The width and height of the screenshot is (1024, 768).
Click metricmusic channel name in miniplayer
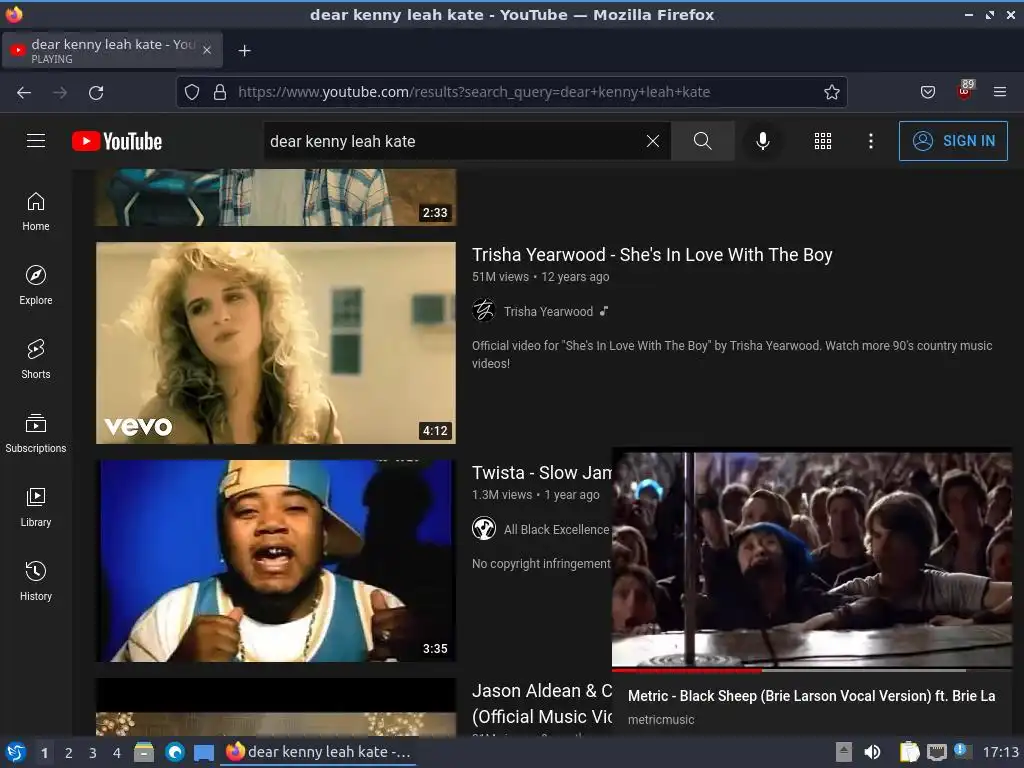click(x=661, y=720)
